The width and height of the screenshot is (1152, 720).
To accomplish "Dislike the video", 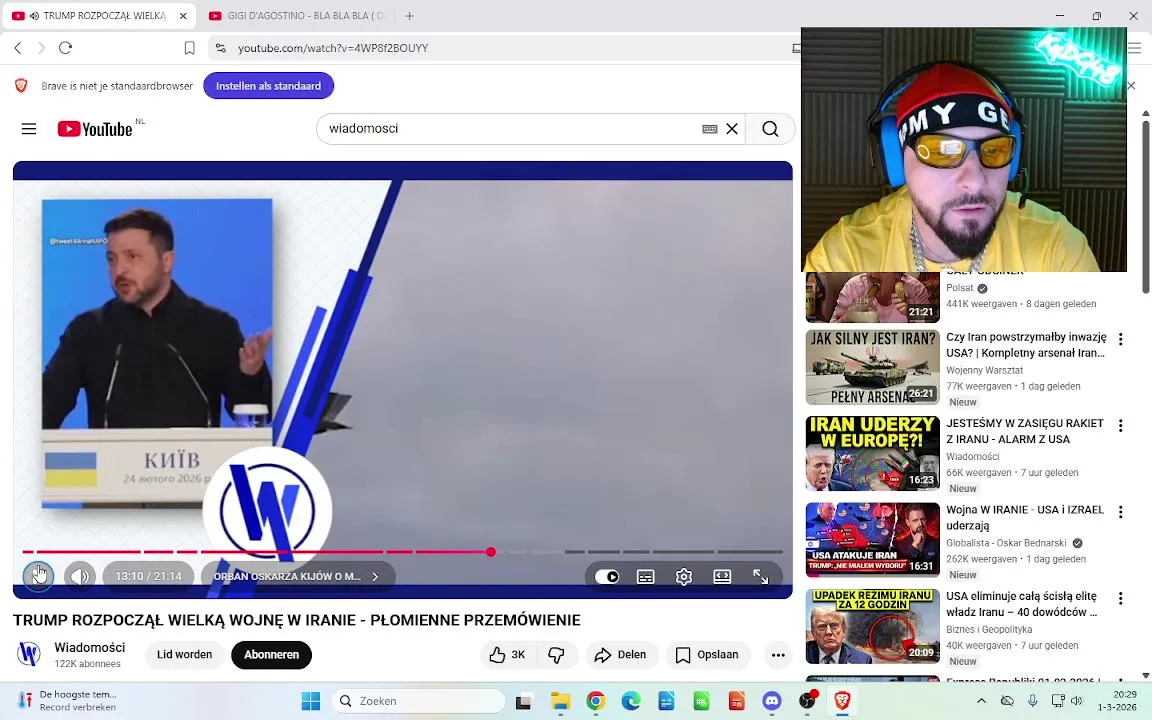I will [x=557, y=655].
